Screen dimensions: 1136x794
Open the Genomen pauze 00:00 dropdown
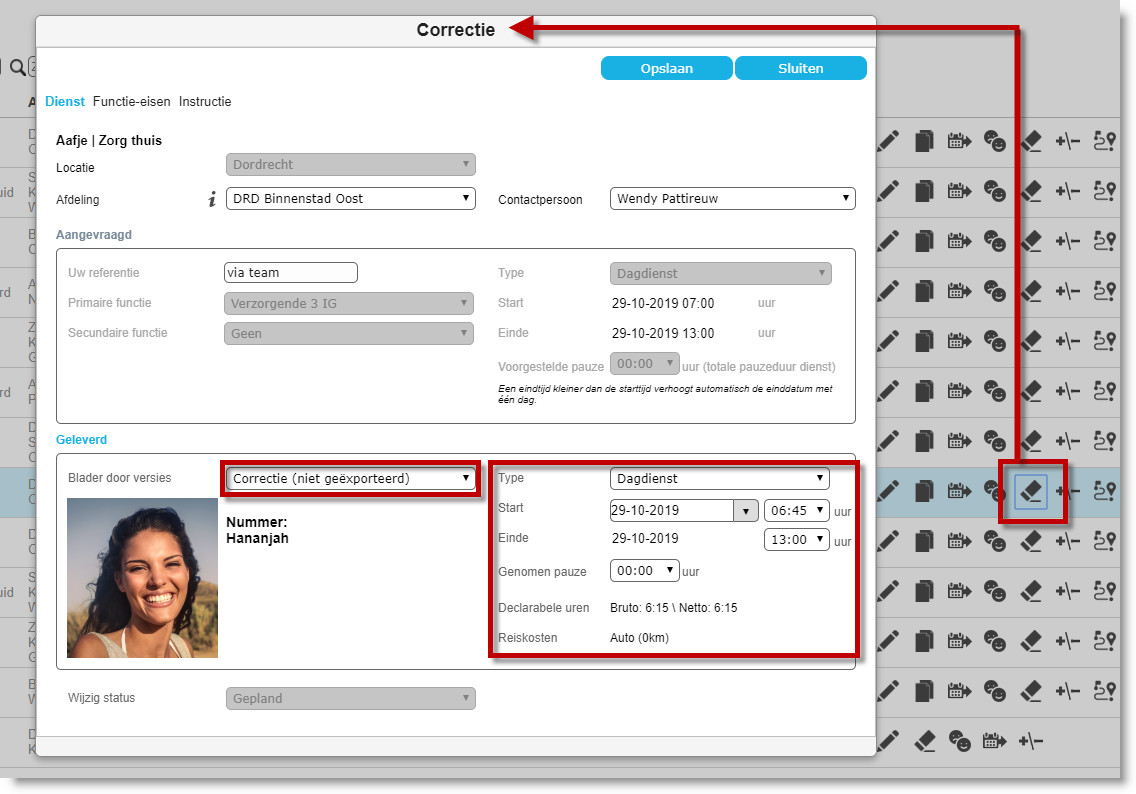(644, 570)
